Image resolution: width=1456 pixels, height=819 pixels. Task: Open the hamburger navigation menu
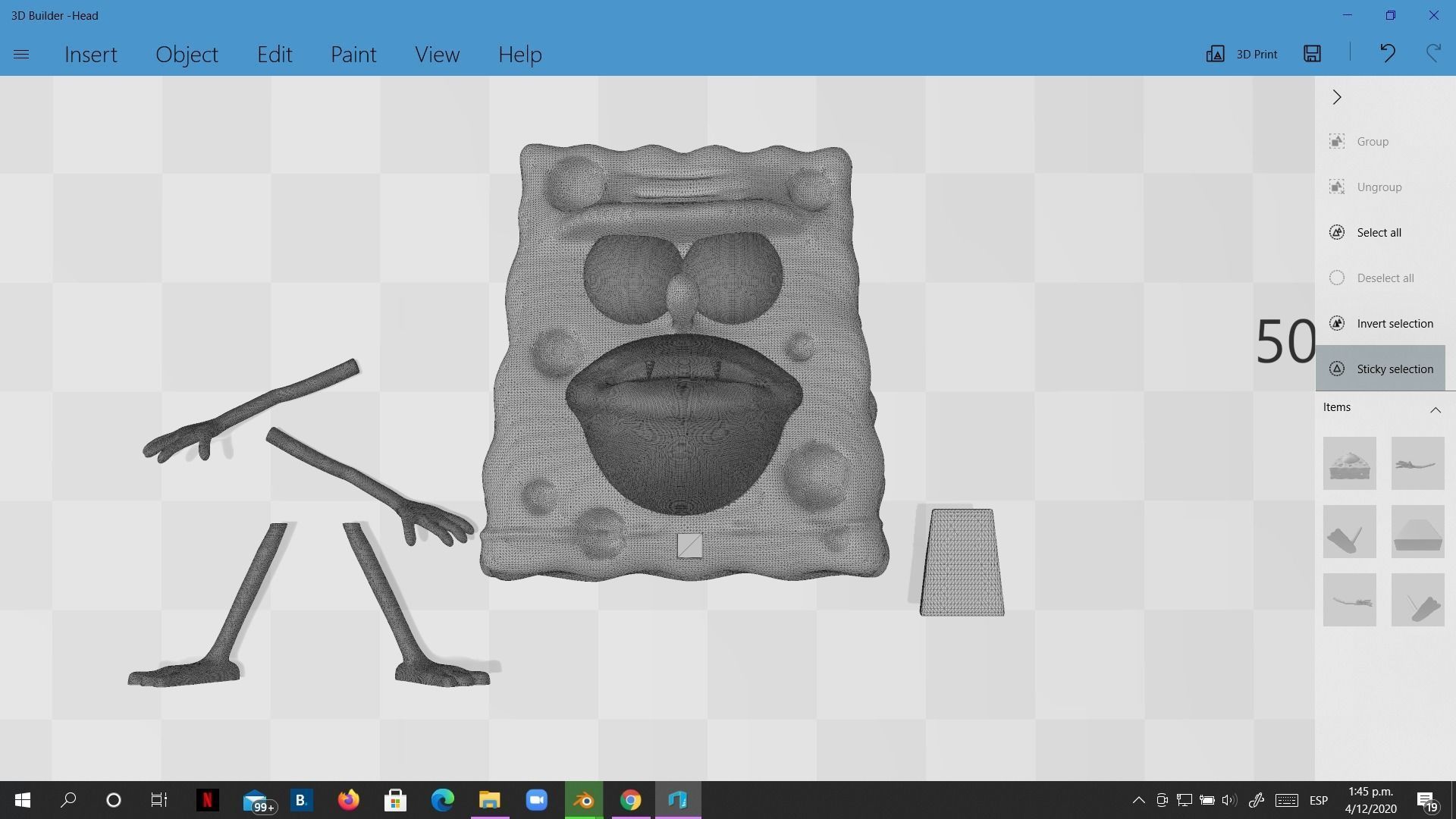pyautogui.click(x=21, y=55)
